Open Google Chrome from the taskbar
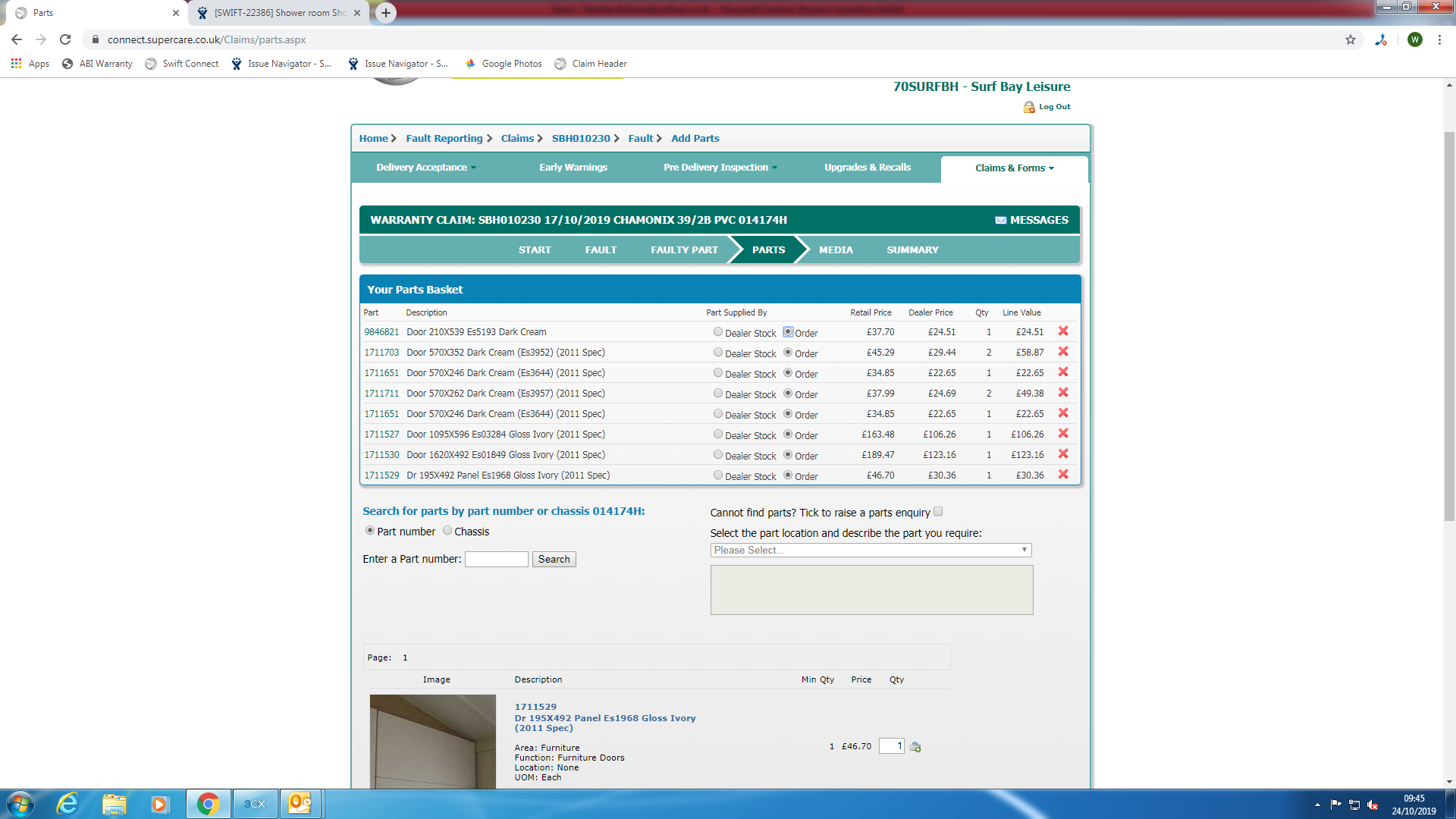 208,804
